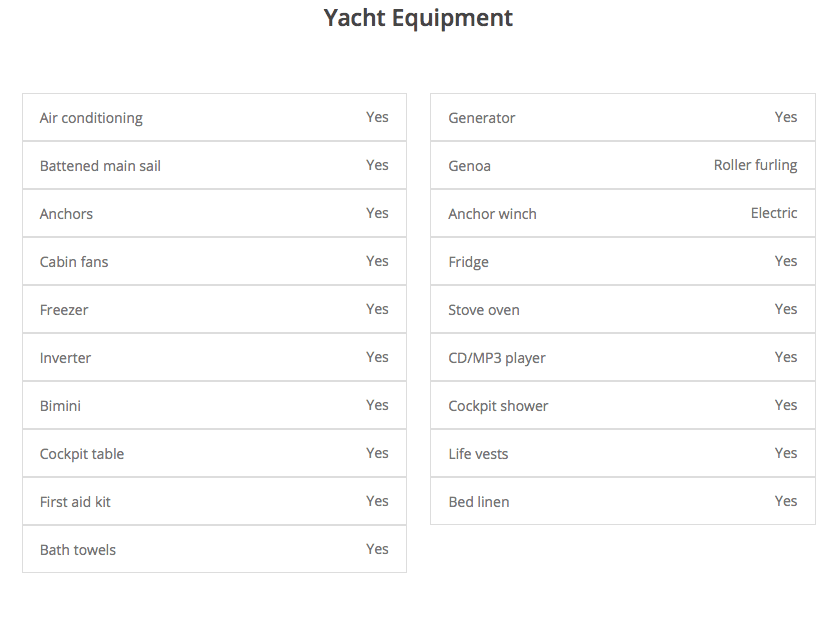Click the Battened main sail row
The height and width of the screenshot is (620, 840).
[x=214, y=165]
